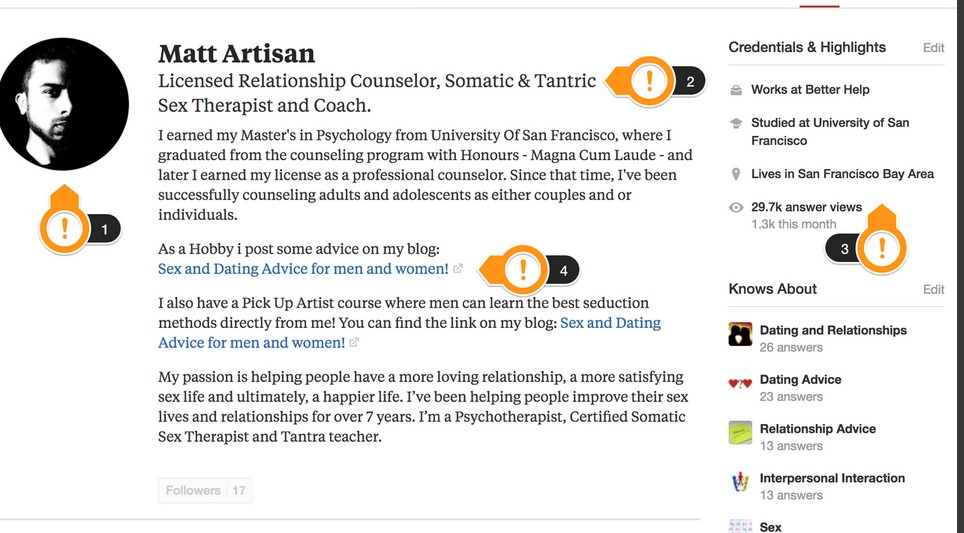Open Matt Artisan's profile photo

(x=62, y=104)
